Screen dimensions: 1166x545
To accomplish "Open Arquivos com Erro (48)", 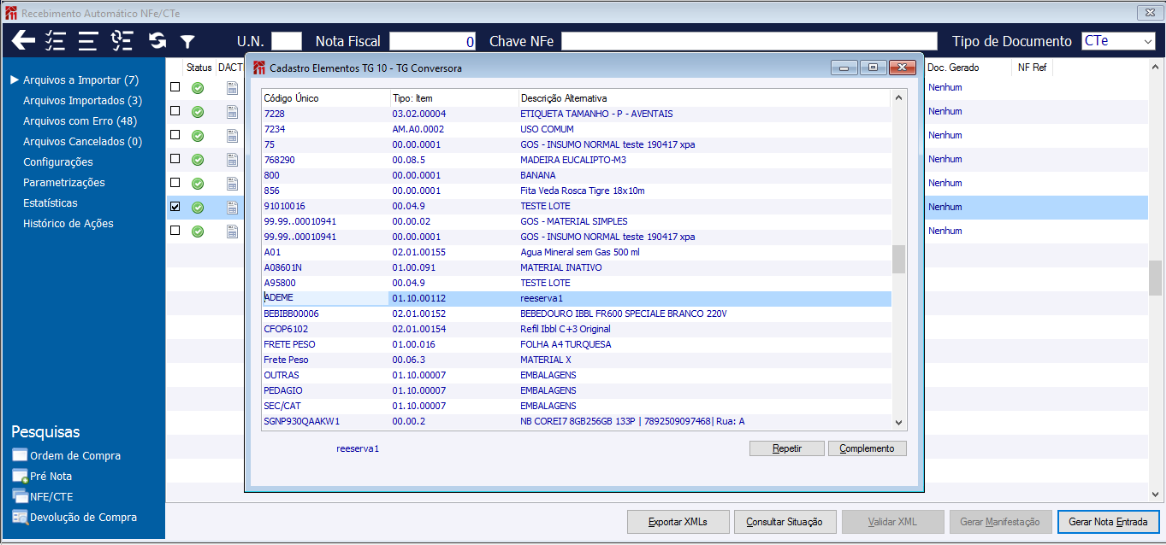I will tap(80, 120).
